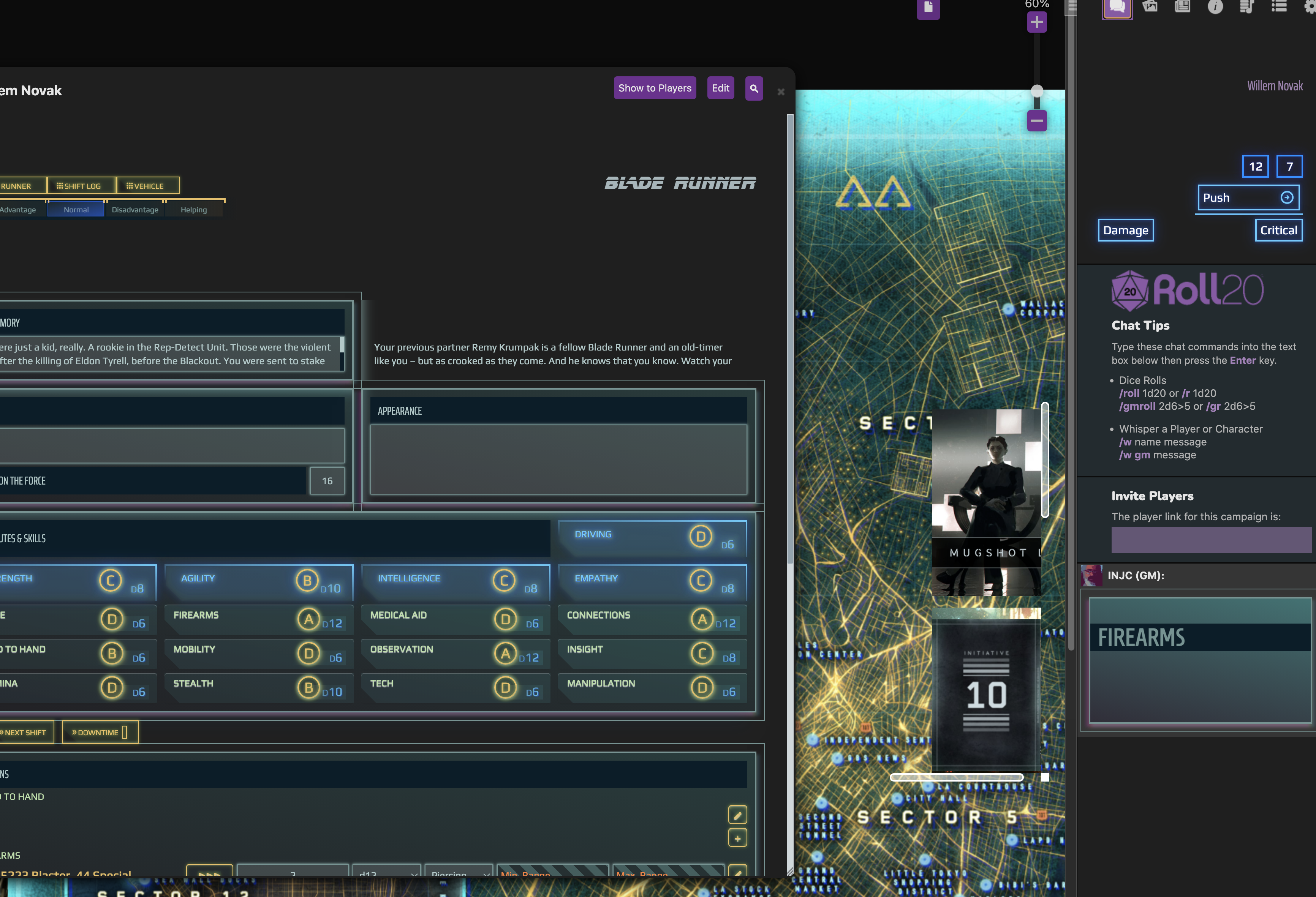
Task: Zoom in with the plus button
Action: [1037, 23]
